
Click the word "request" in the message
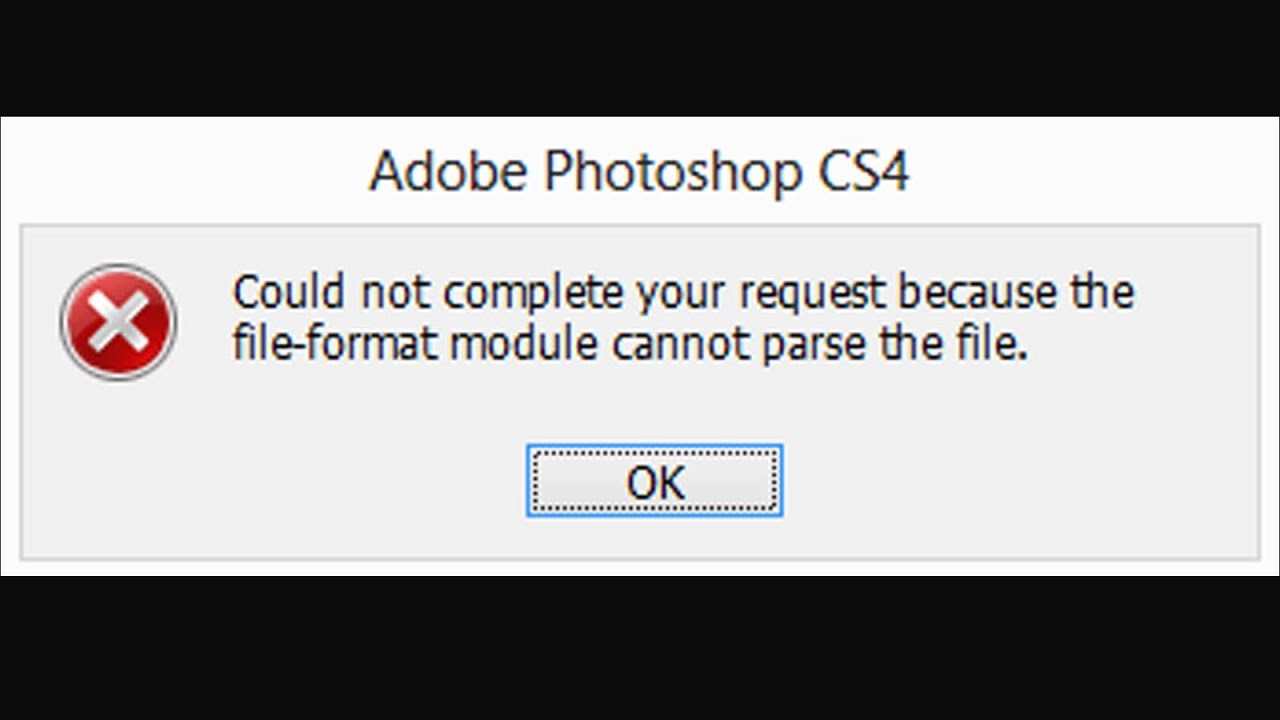813,293
